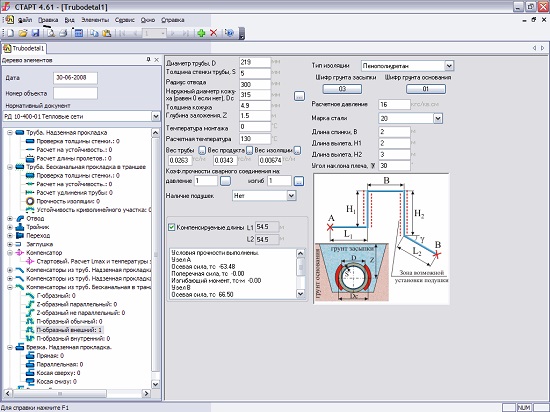The image size is (550, 412).
Task: Click the ... button beside the изгиб field
Action: click(x=299, y=181)
